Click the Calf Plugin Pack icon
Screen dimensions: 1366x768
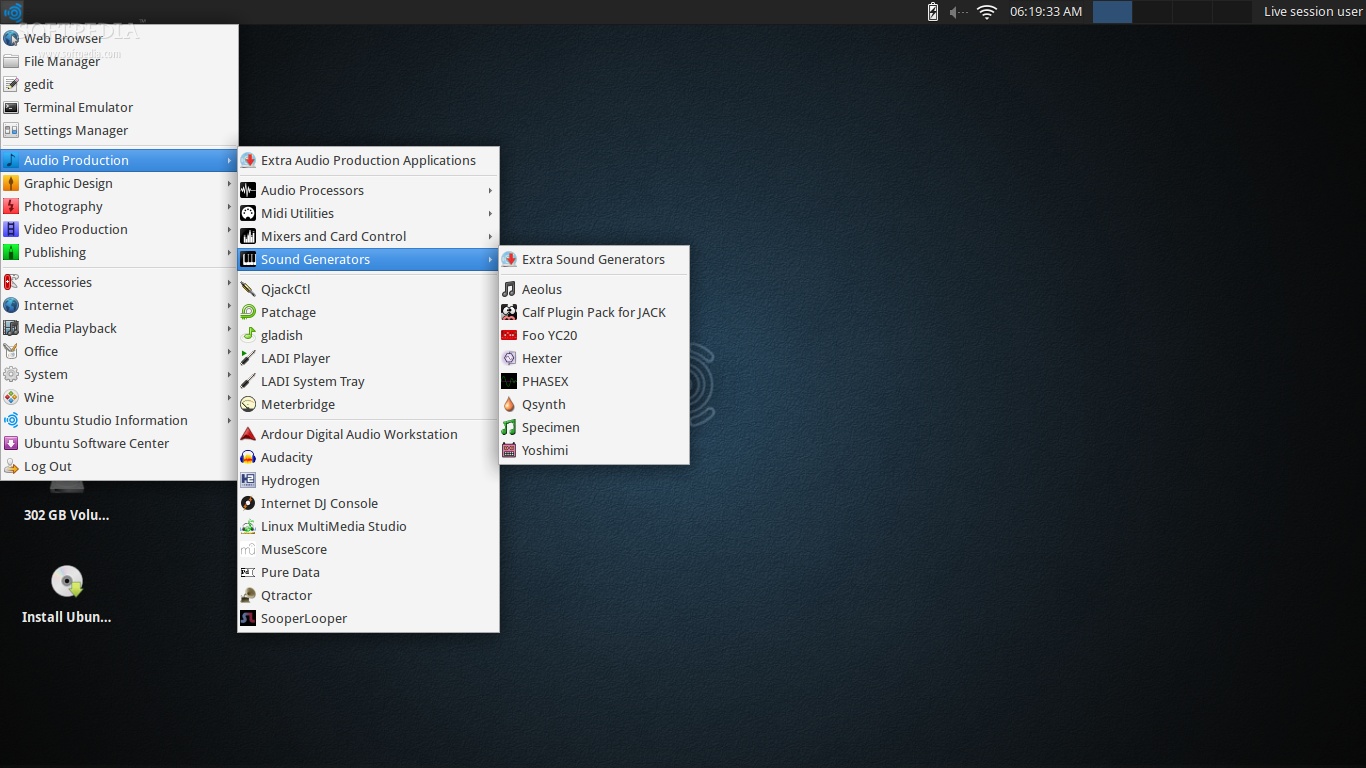tap(509, 312)
